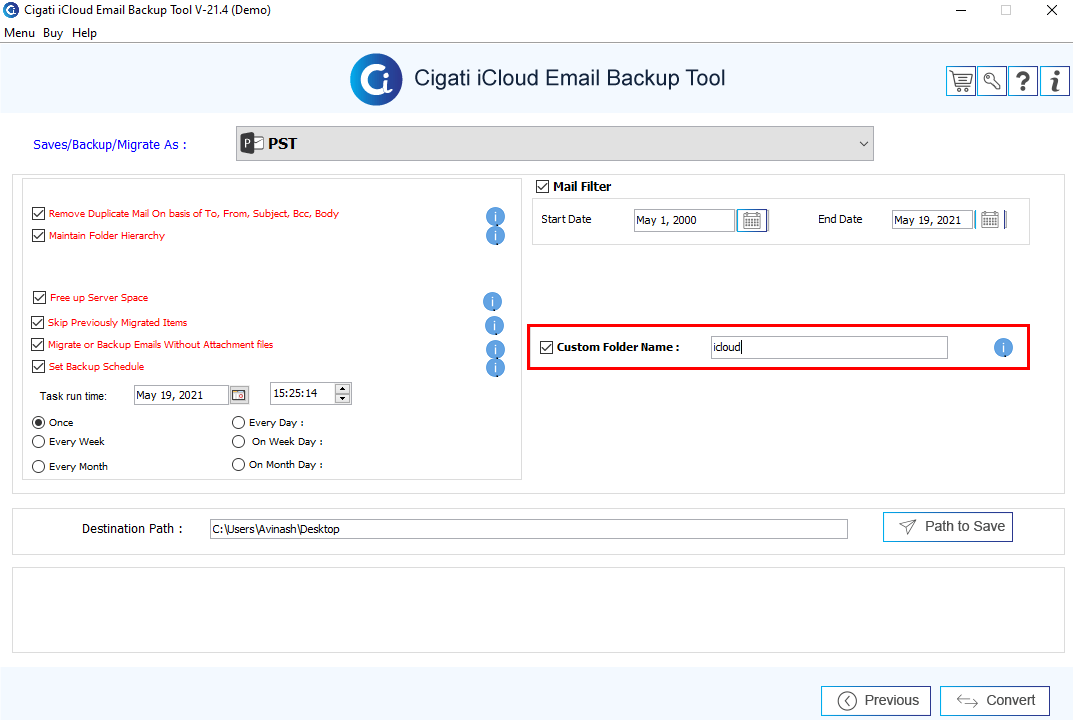The width and height of the screenshot is (1073, 720).
Task: Choose On Week Day option
Action: click(238, 441)
